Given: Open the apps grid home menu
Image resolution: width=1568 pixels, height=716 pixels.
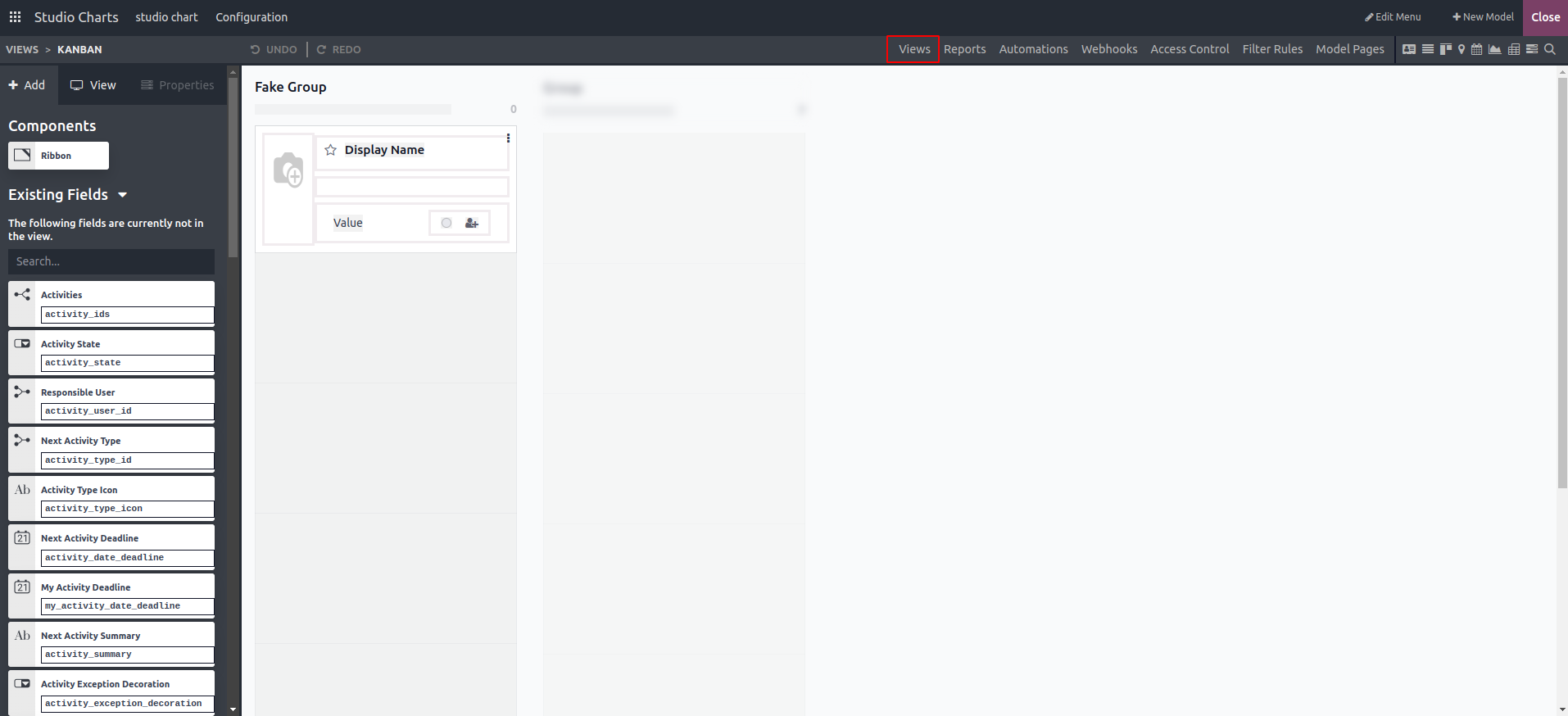Looking at the screenshot, I should [15, 17].
